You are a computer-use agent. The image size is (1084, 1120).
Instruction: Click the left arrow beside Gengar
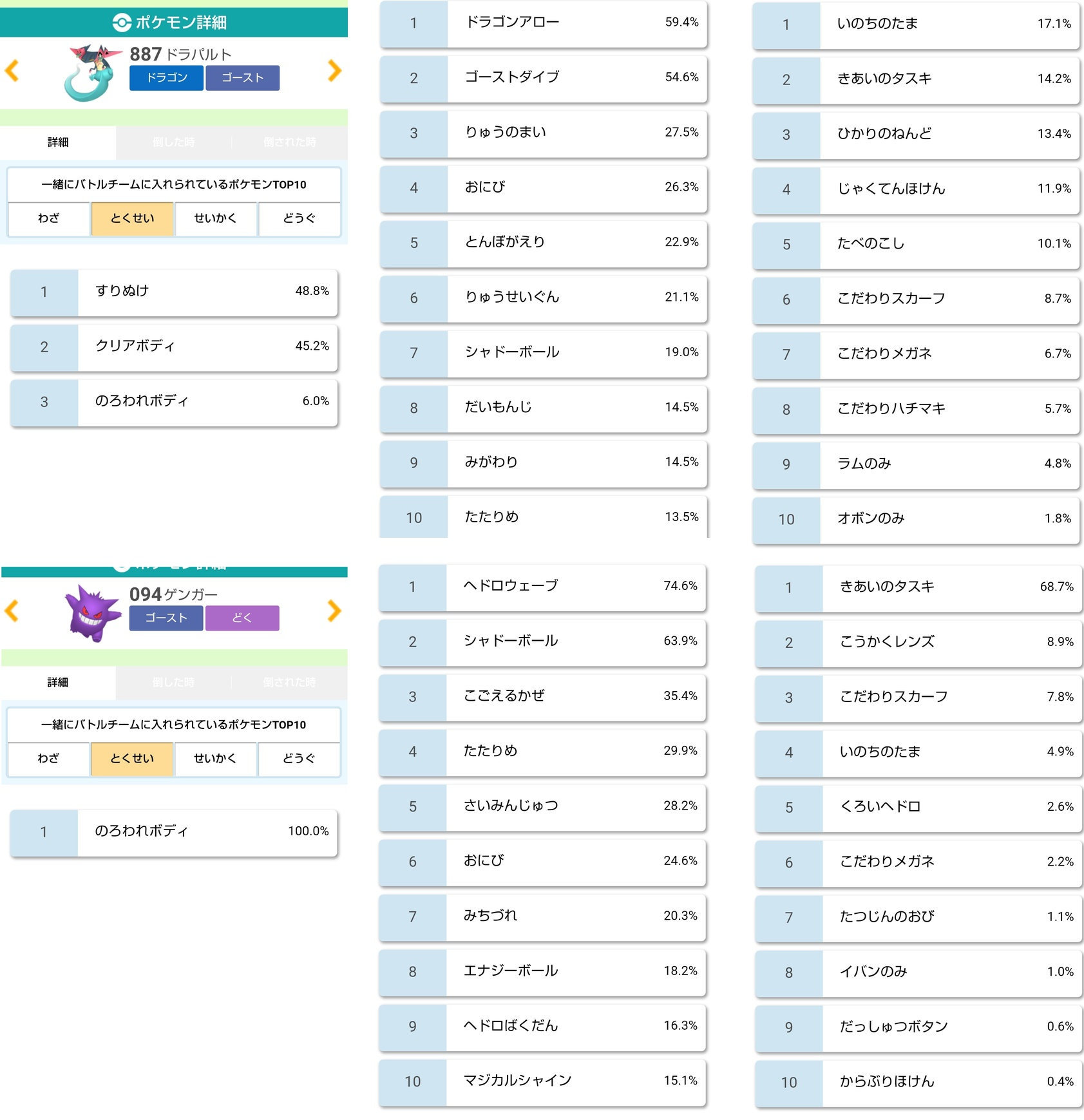[x=12, y=611]
